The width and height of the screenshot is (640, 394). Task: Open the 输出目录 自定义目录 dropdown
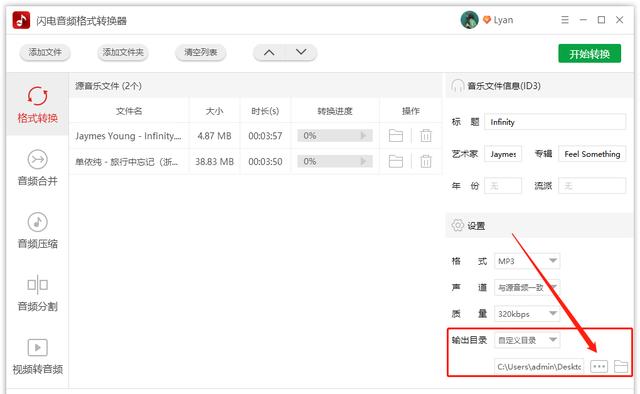(527, 340)
